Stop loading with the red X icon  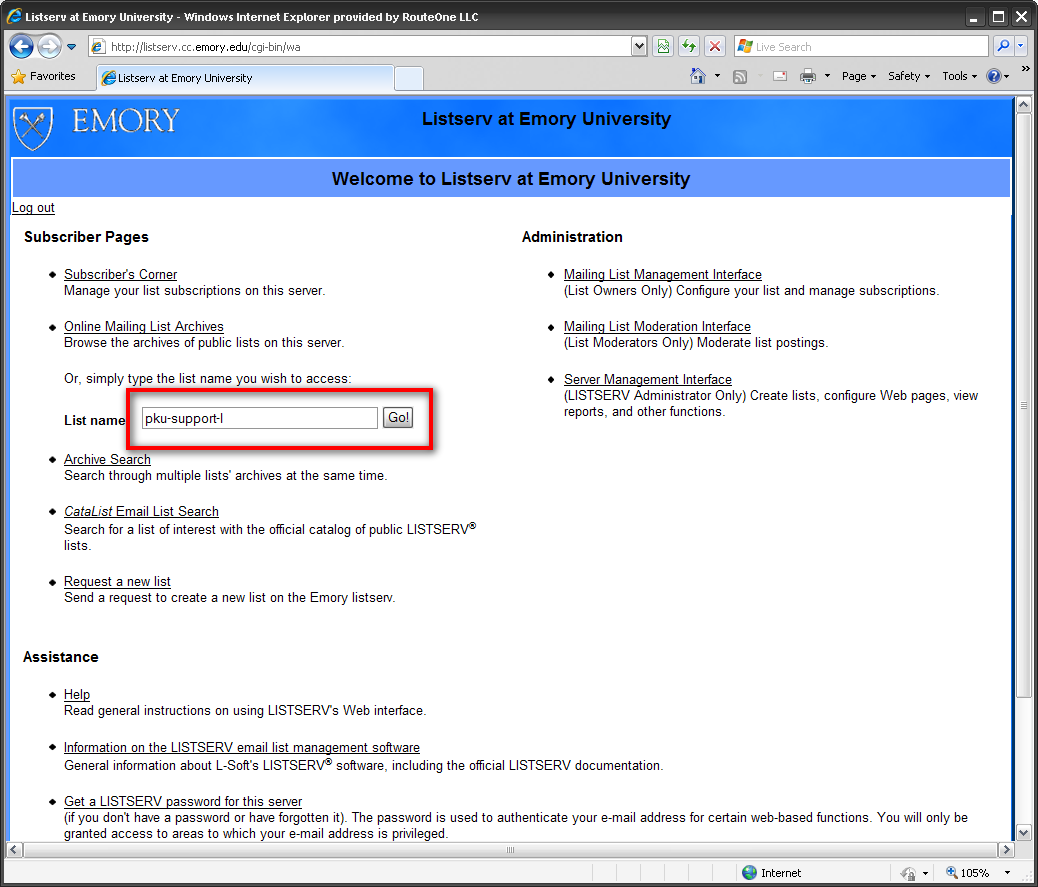coord(715,46)
